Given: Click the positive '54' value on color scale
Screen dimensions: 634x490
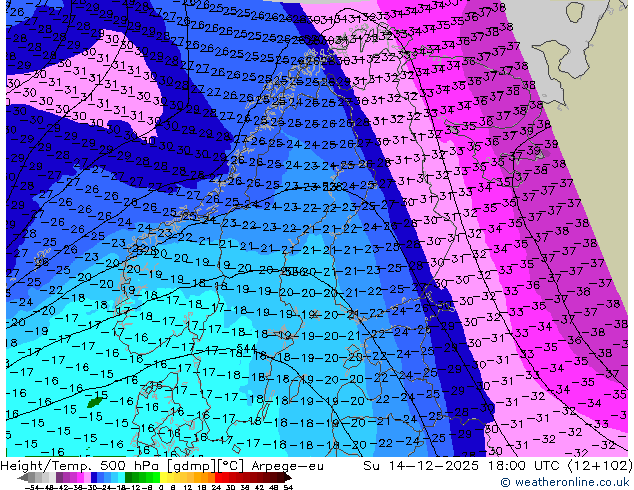Looking at the screenshot, I should point(288,487).
